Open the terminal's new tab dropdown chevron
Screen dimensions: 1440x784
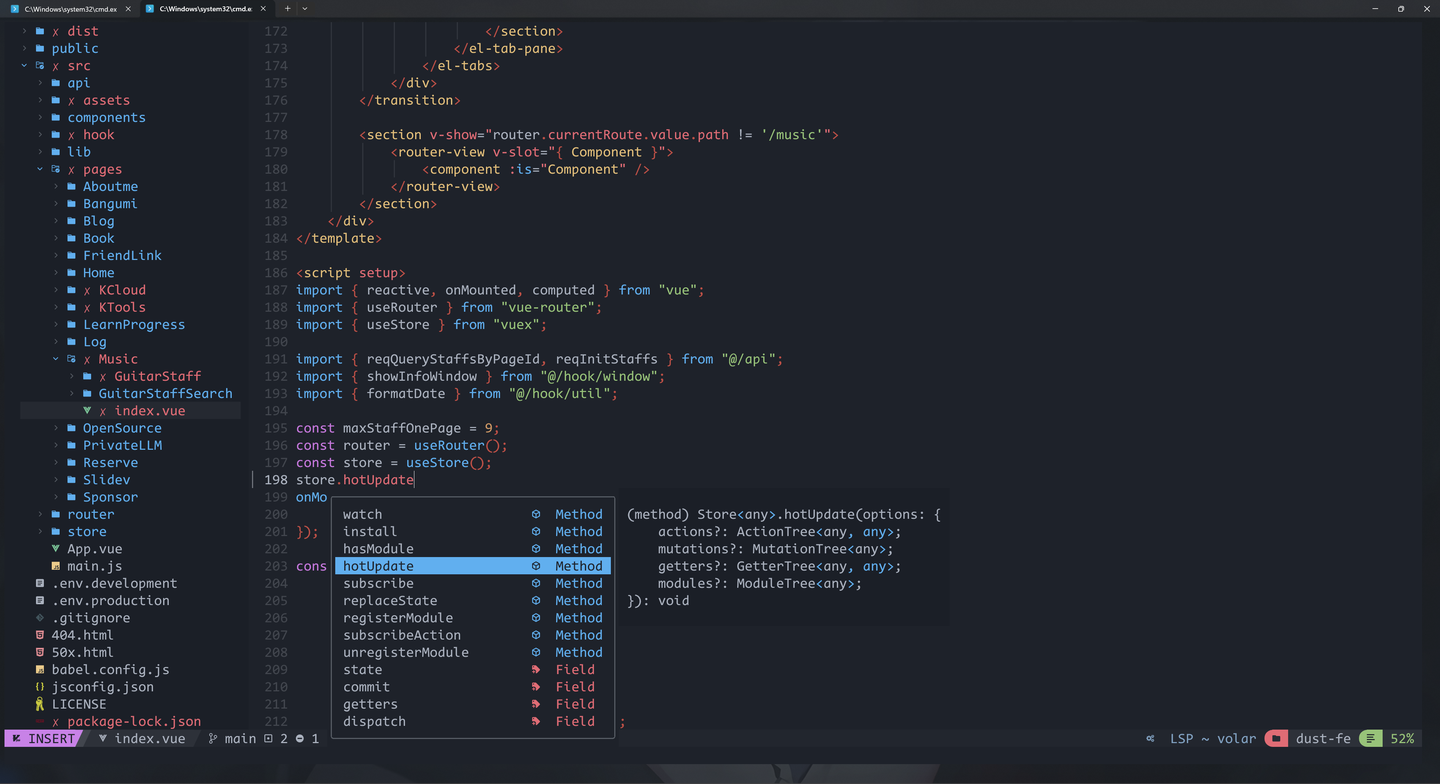(303, 8)
